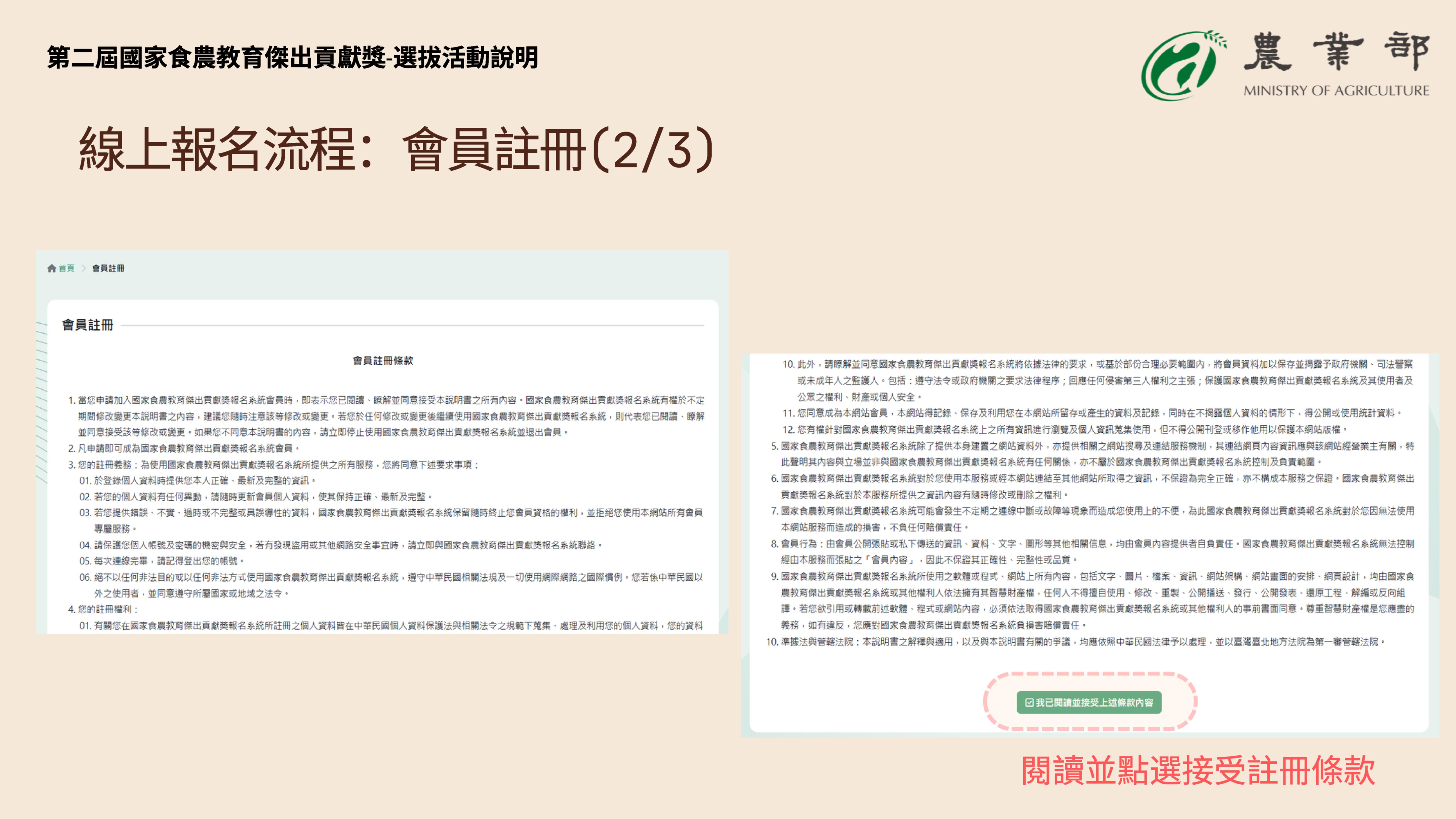Click item 05 每次連線完畢，請記得登出您的帳號
1456x819 pixels.
(162, 561)
